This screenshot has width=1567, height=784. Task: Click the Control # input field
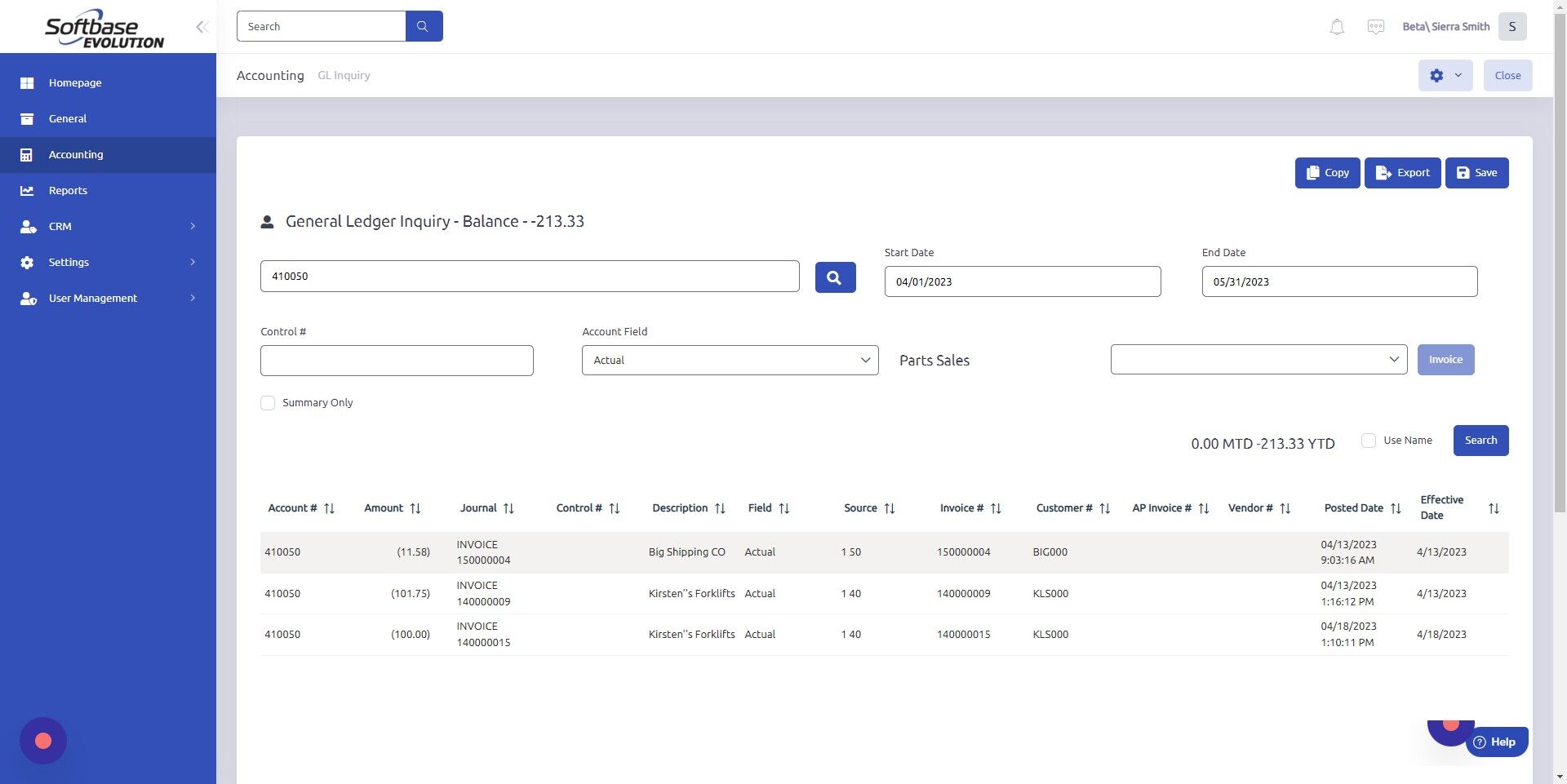[x=397, y=361]
